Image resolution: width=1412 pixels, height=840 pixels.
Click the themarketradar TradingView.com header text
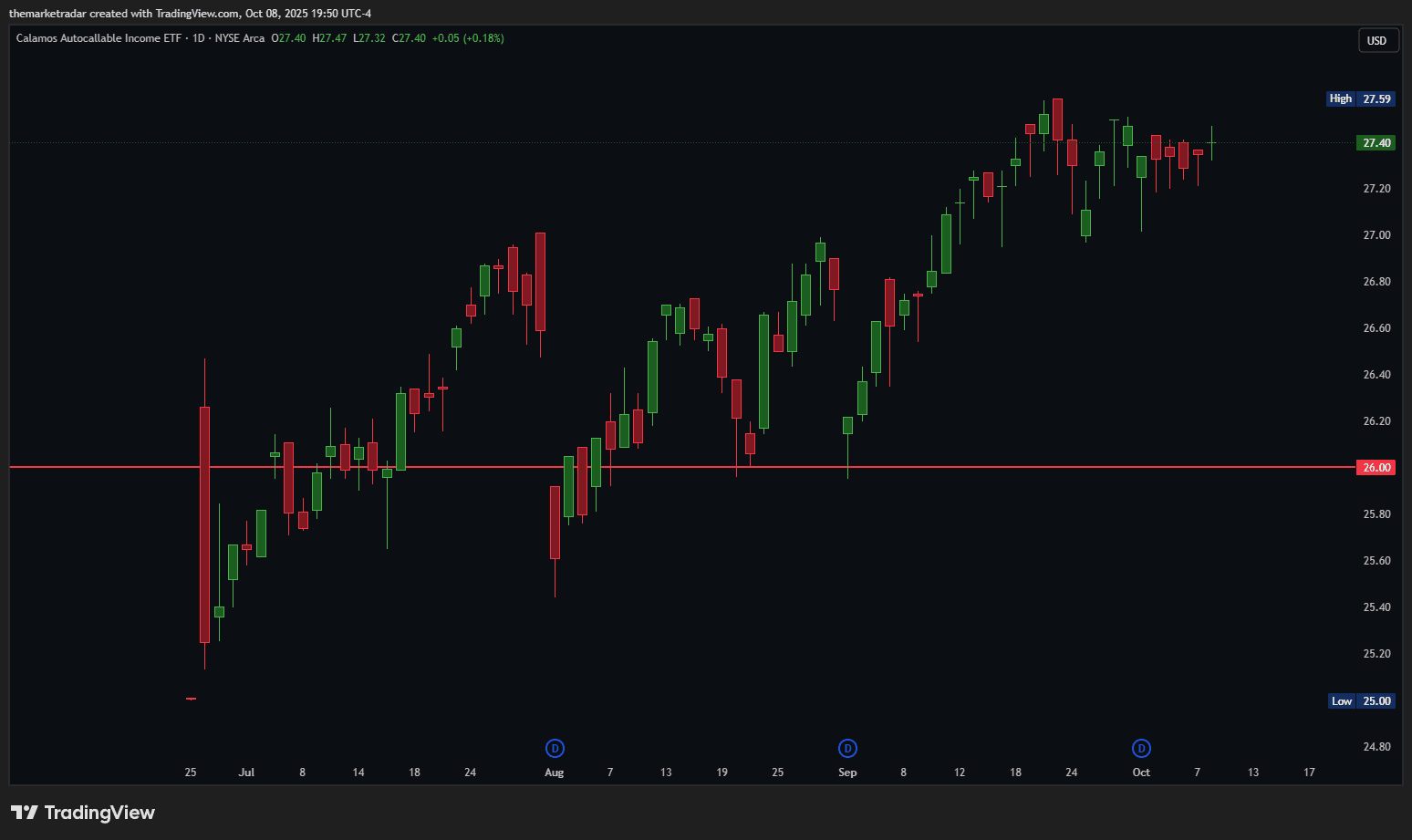(190, 14)
